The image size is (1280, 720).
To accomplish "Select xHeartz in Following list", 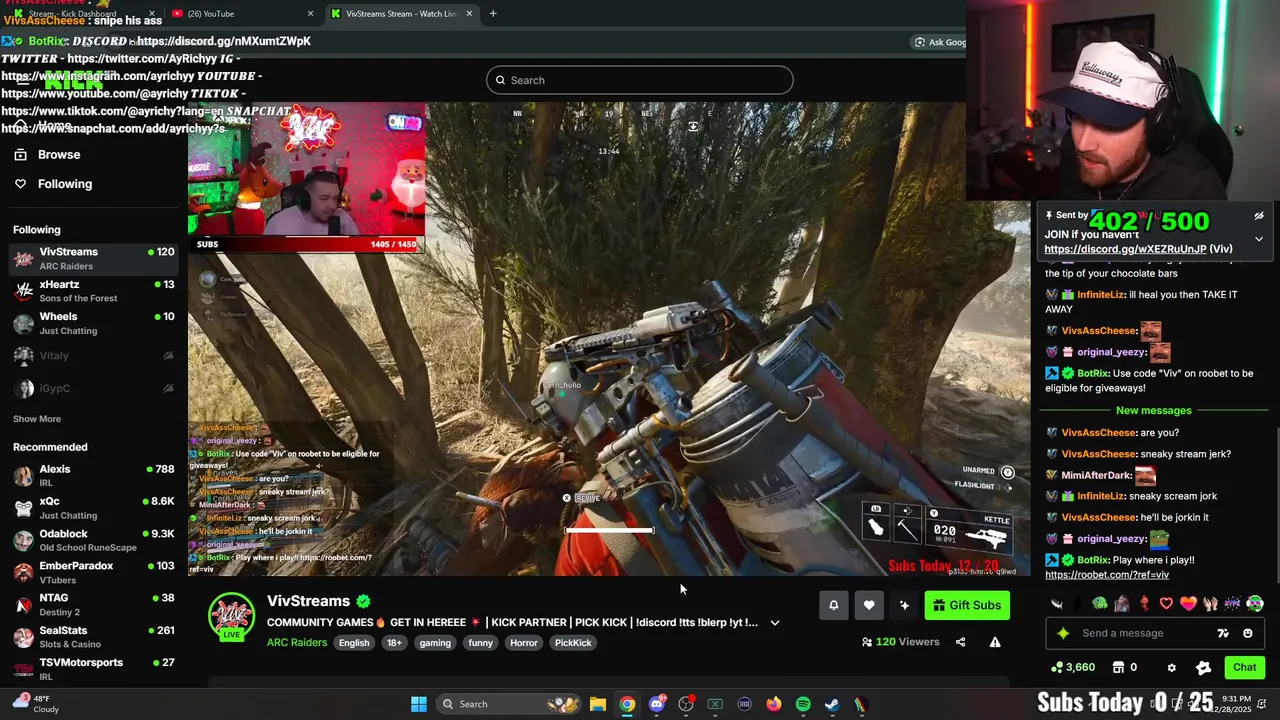I will tap(92, 291).
